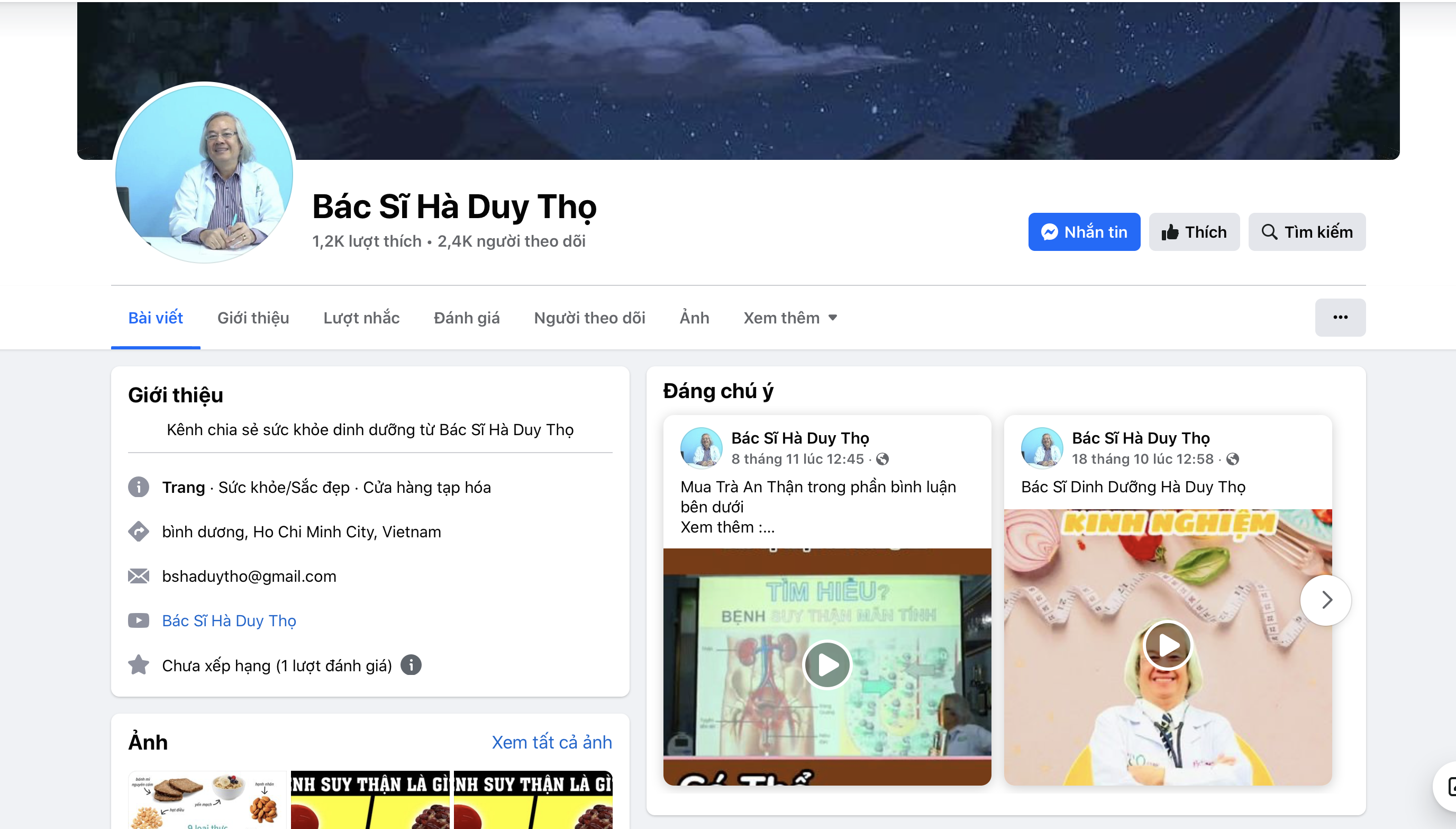
Task: Play the Kinh Nghiệm video post
Action: 1167,645
